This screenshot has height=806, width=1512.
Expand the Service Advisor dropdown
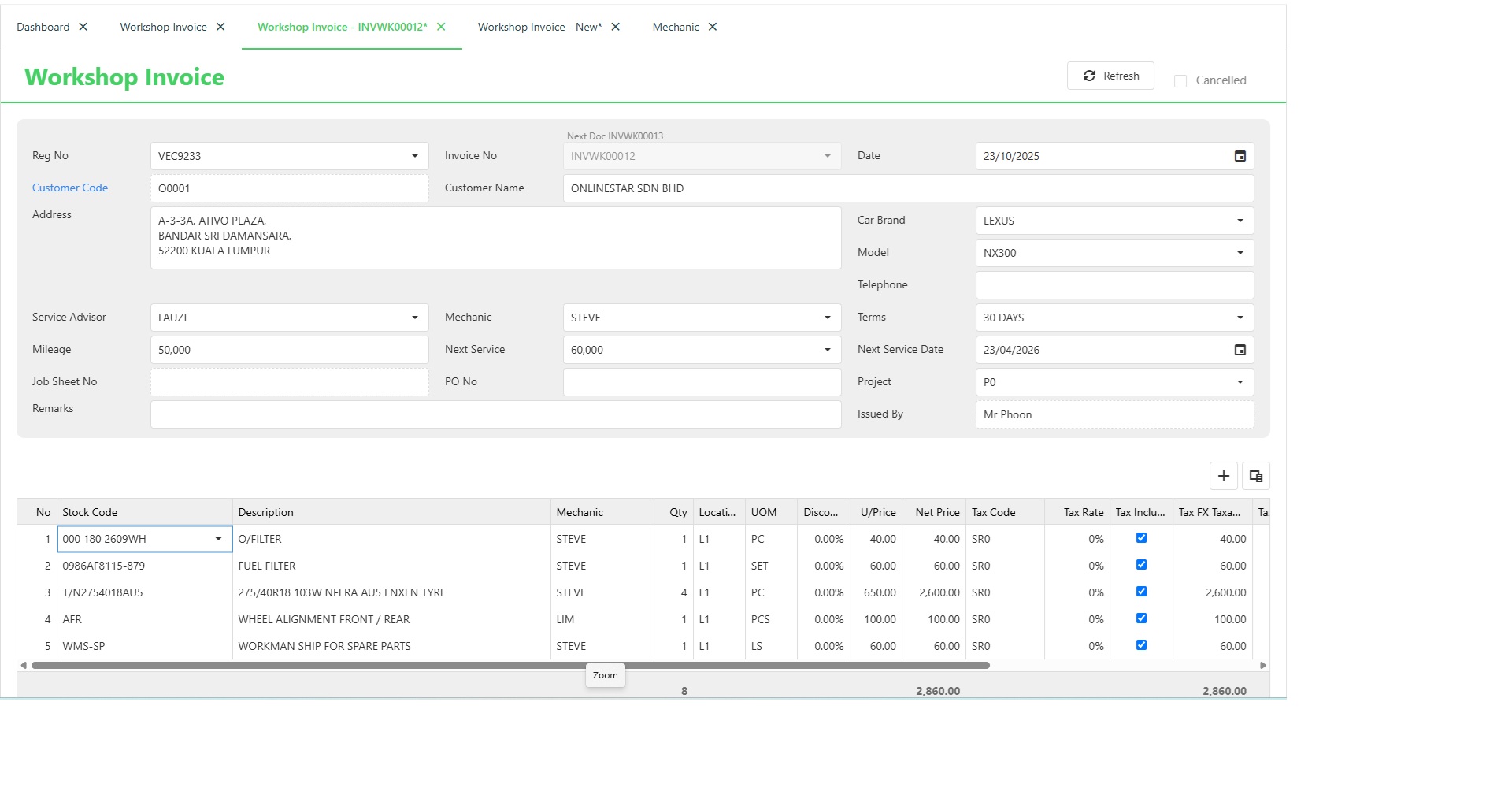point(415,318)
